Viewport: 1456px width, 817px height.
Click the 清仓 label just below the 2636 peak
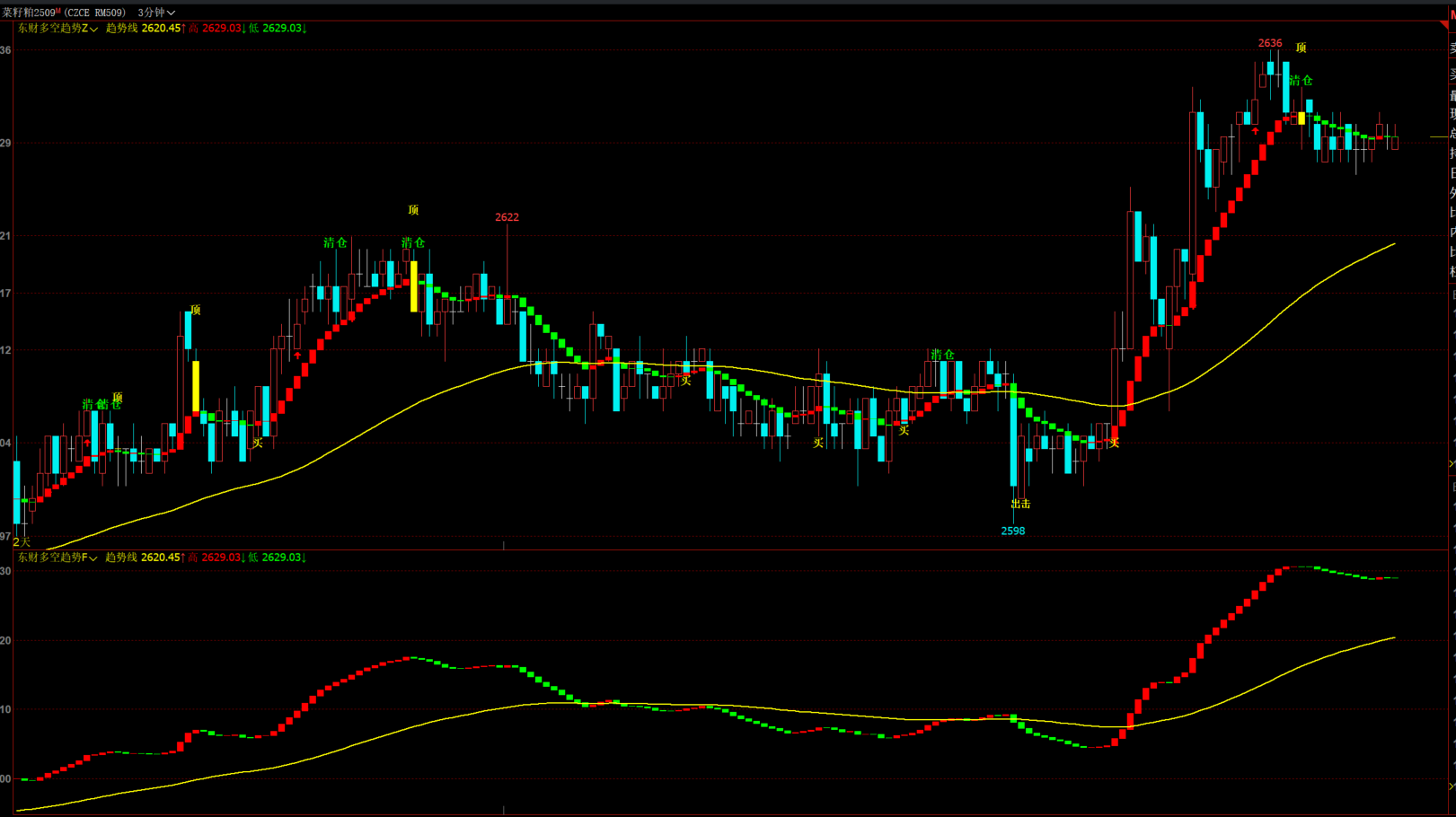[1301, 81]
